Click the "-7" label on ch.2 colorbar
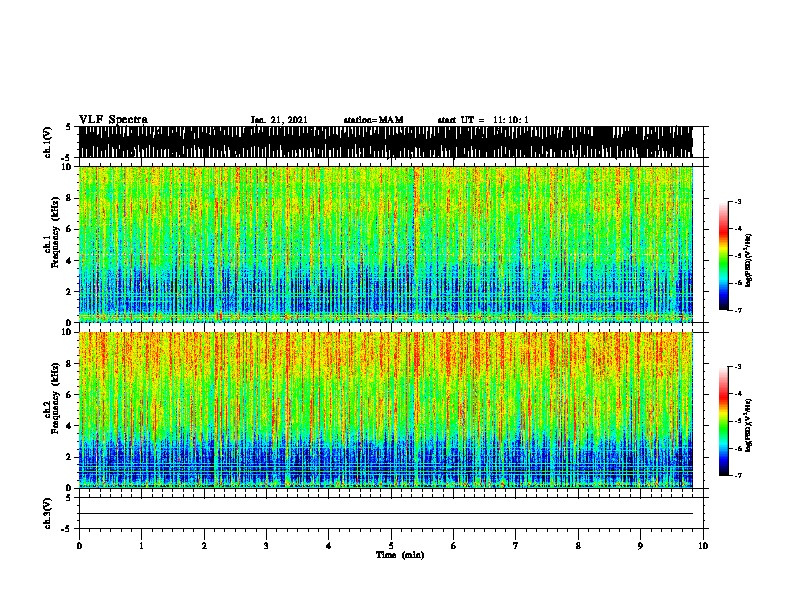 [738, 475]
